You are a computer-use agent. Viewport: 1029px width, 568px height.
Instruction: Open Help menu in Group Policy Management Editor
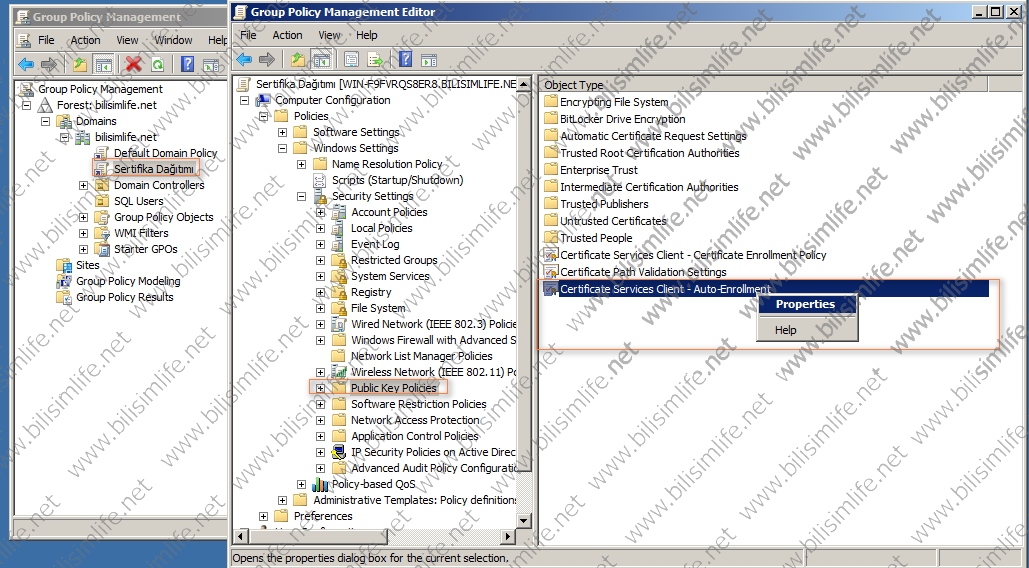coord(367,35)
